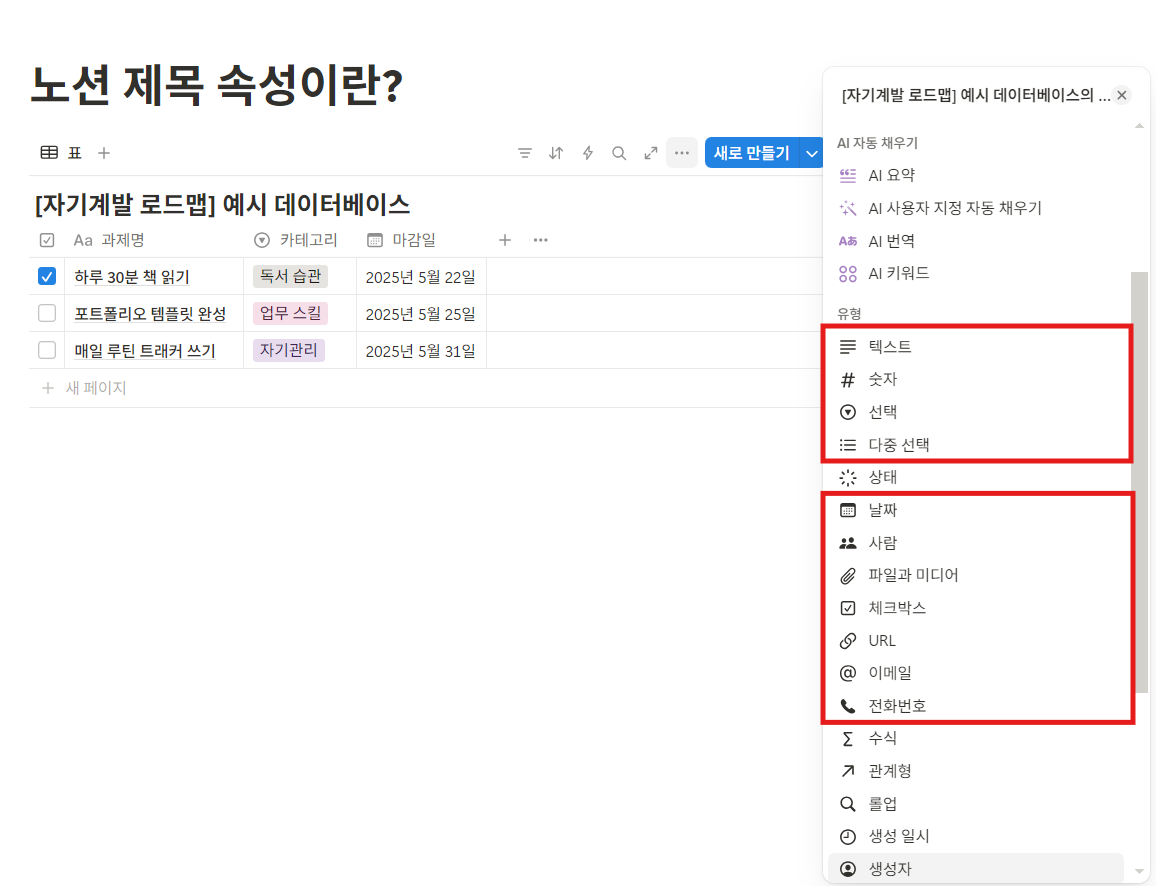Click the expand to full page icon
Screen dimensions: 1156x886
[x=651, y=152]
